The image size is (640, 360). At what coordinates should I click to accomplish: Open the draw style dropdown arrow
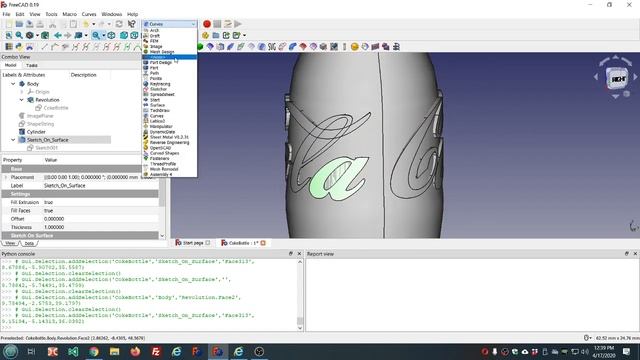click(x=38, y=36)
